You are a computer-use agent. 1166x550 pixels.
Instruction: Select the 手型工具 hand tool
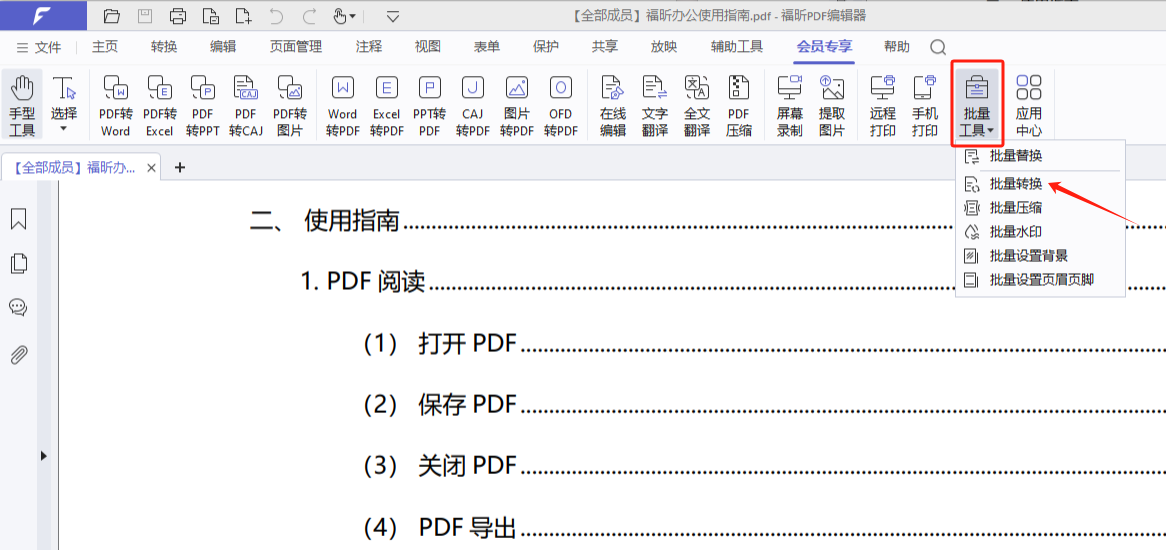[22, 105]
